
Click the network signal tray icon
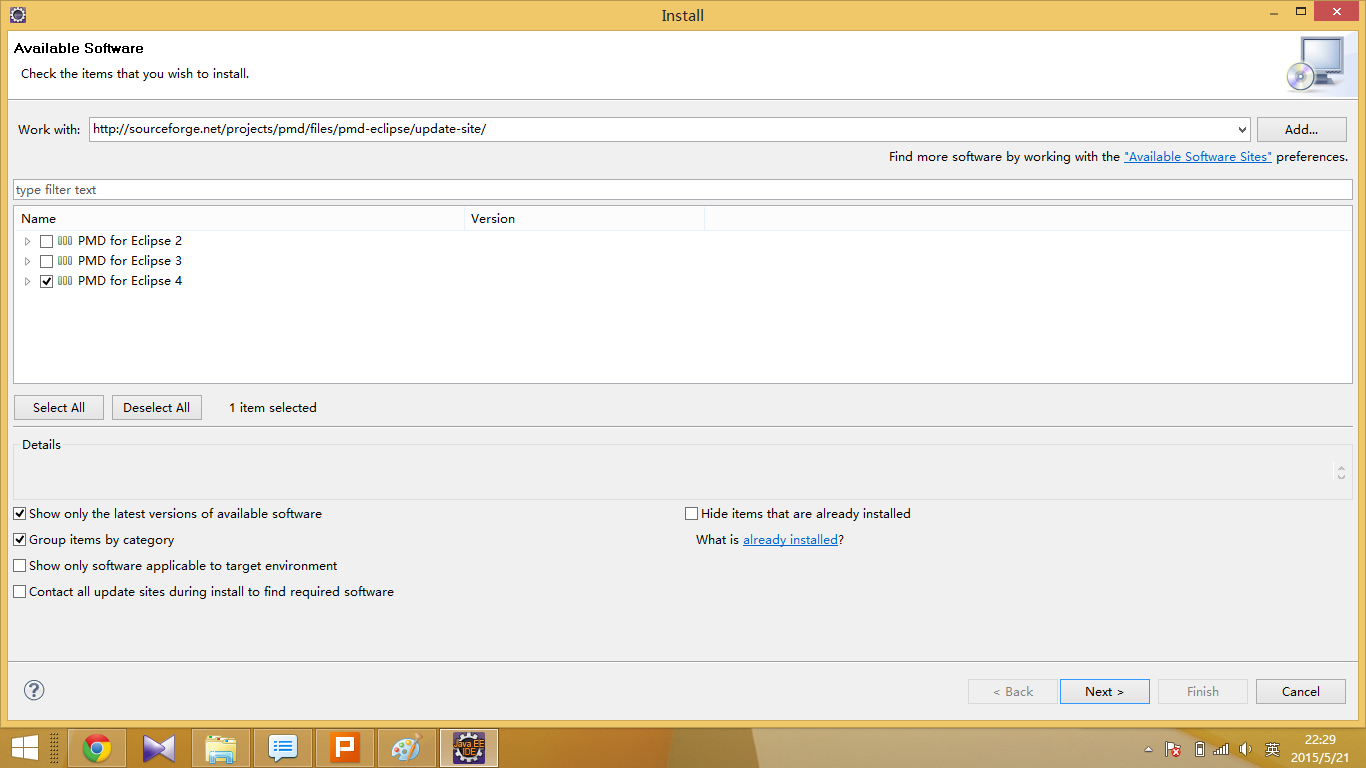coord(1221,749)
